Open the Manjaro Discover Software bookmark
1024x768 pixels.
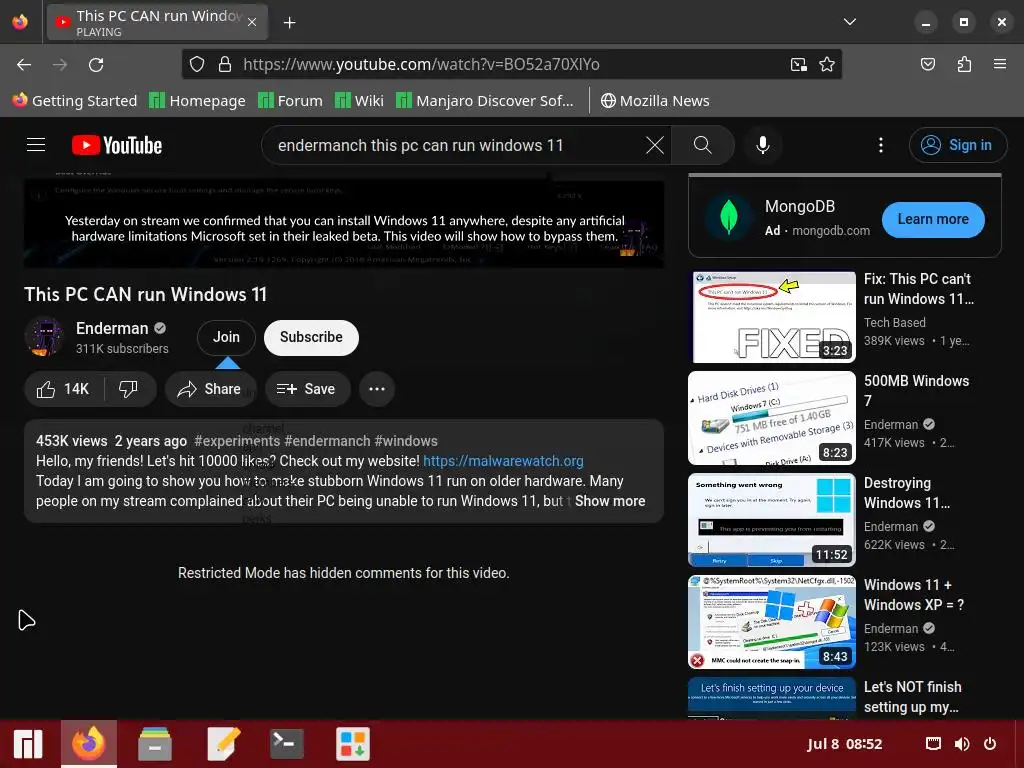pyautogui.click(x=485, y=101)
